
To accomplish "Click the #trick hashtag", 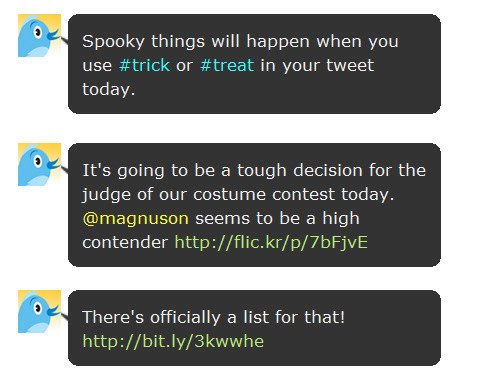I will tap(144, 65).
